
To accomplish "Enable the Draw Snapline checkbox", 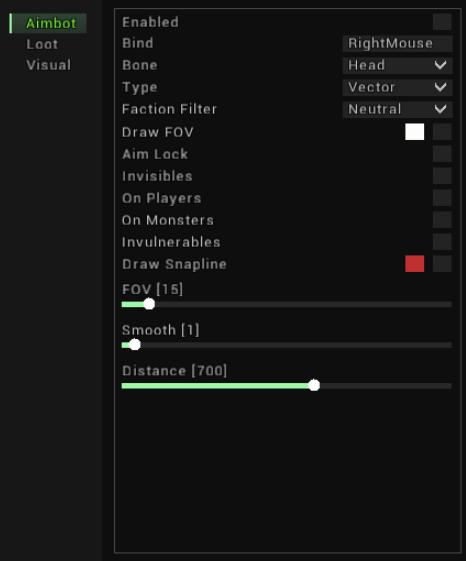I will pos(442,264).
